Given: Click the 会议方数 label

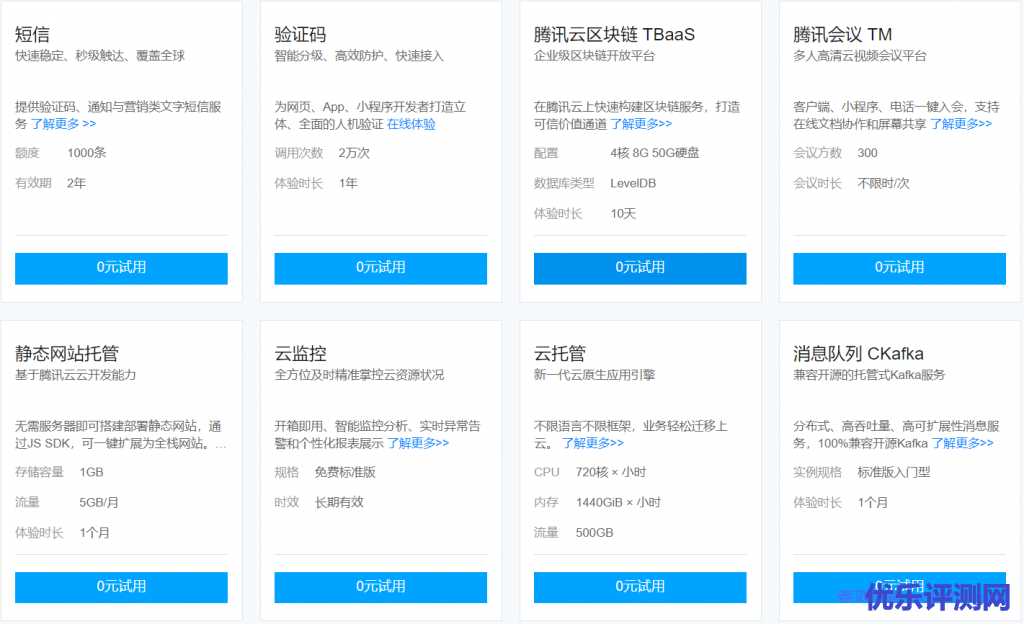Looking at the screenshot, I should coord(818,153).
